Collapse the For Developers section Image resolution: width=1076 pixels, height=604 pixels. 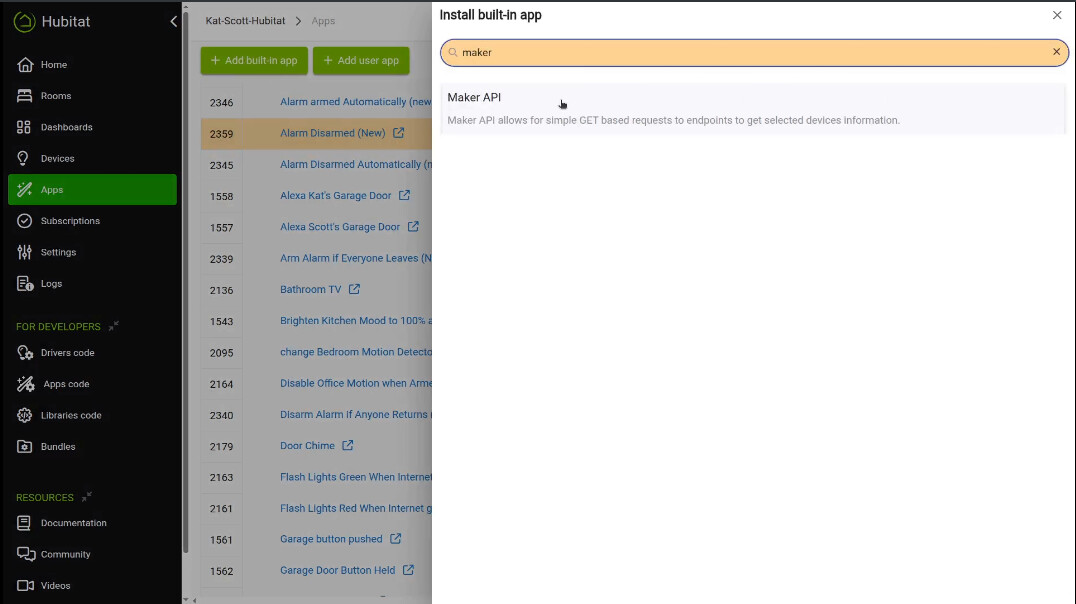pos(114,326)
